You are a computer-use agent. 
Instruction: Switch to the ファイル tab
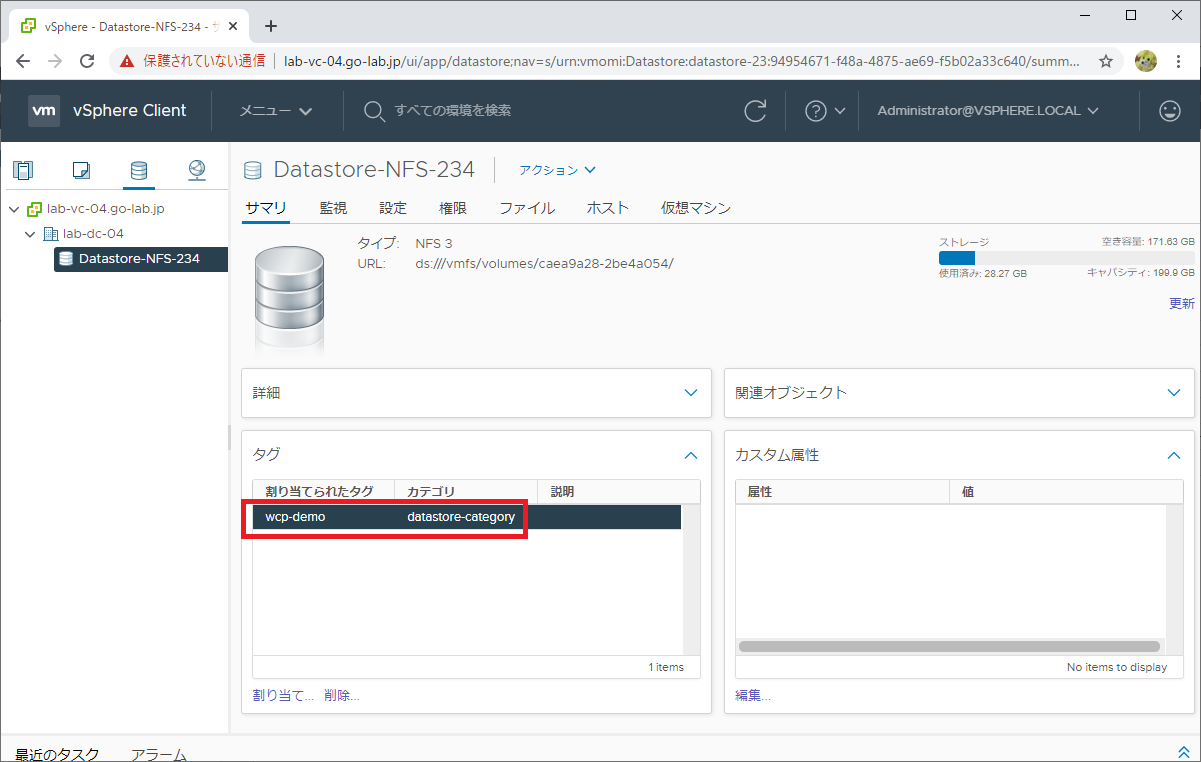[527, 208]
